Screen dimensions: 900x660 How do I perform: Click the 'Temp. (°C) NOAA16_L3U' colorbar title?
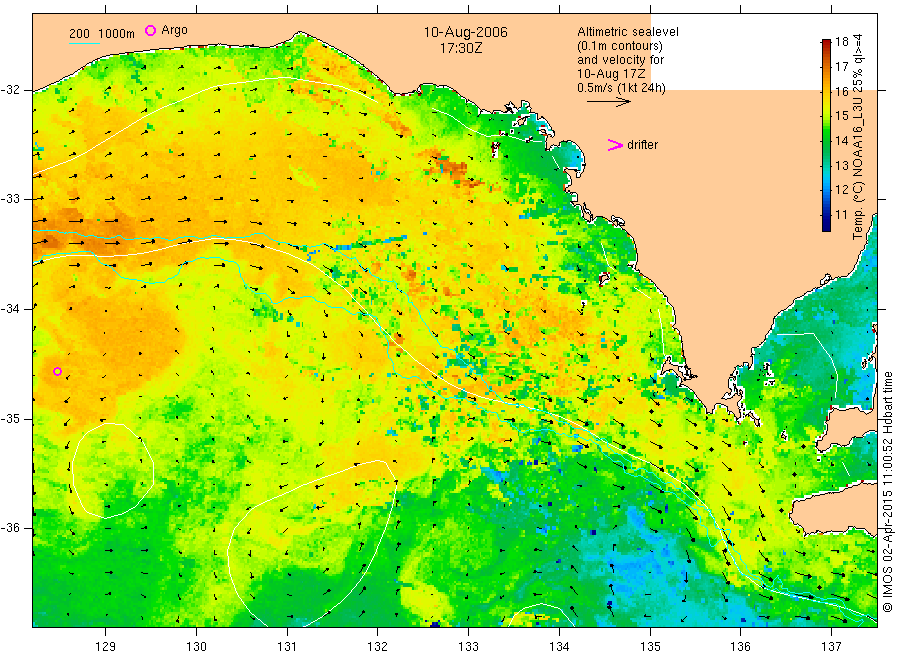tap(858, 138)
